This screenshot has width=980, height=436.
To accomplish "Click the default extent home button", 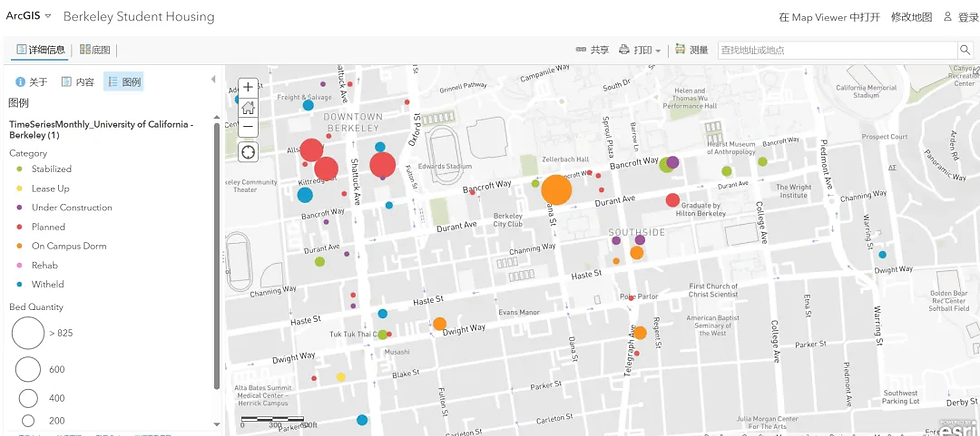I will coord(248,107).
